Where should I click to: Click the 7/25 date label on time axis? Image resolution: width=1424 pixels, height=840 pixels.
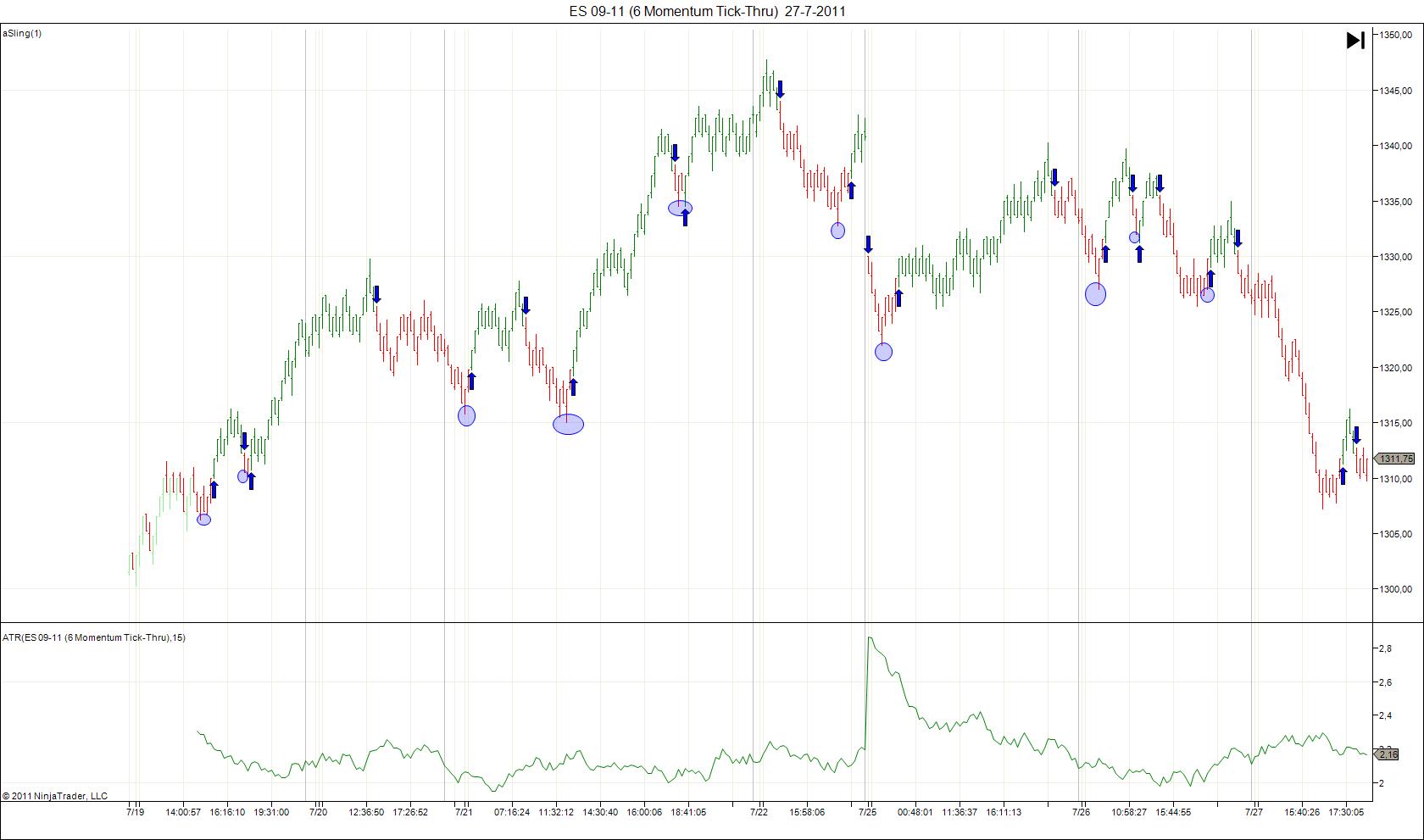(869, 812)
